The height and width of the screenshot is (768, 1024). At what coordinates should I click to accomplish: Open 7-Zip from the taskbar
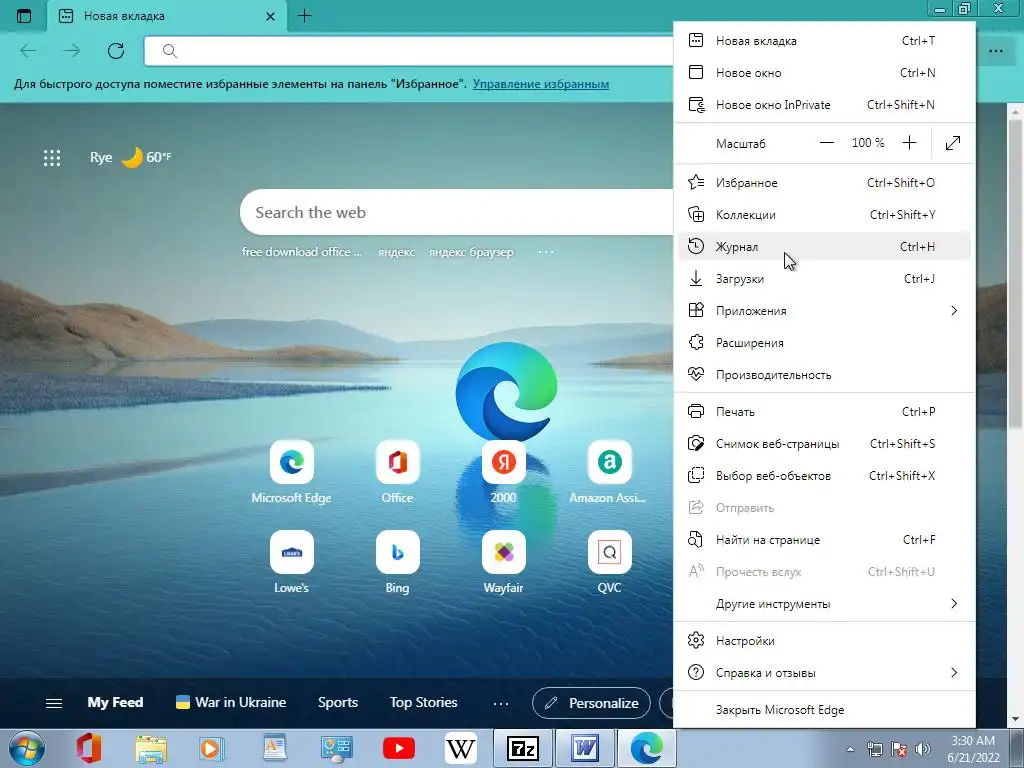point(522,748)
